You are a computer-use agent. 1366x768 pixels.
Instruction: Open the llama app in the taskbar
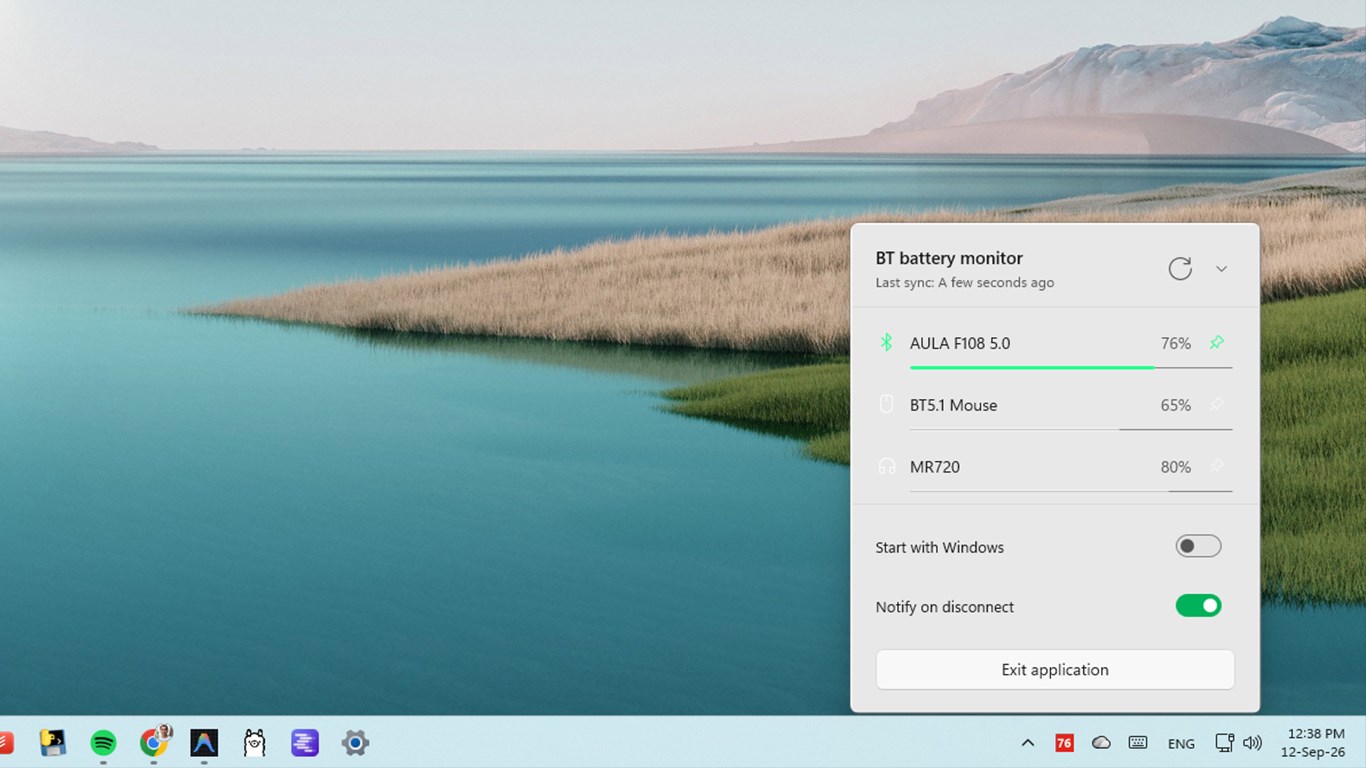point(254,742)
